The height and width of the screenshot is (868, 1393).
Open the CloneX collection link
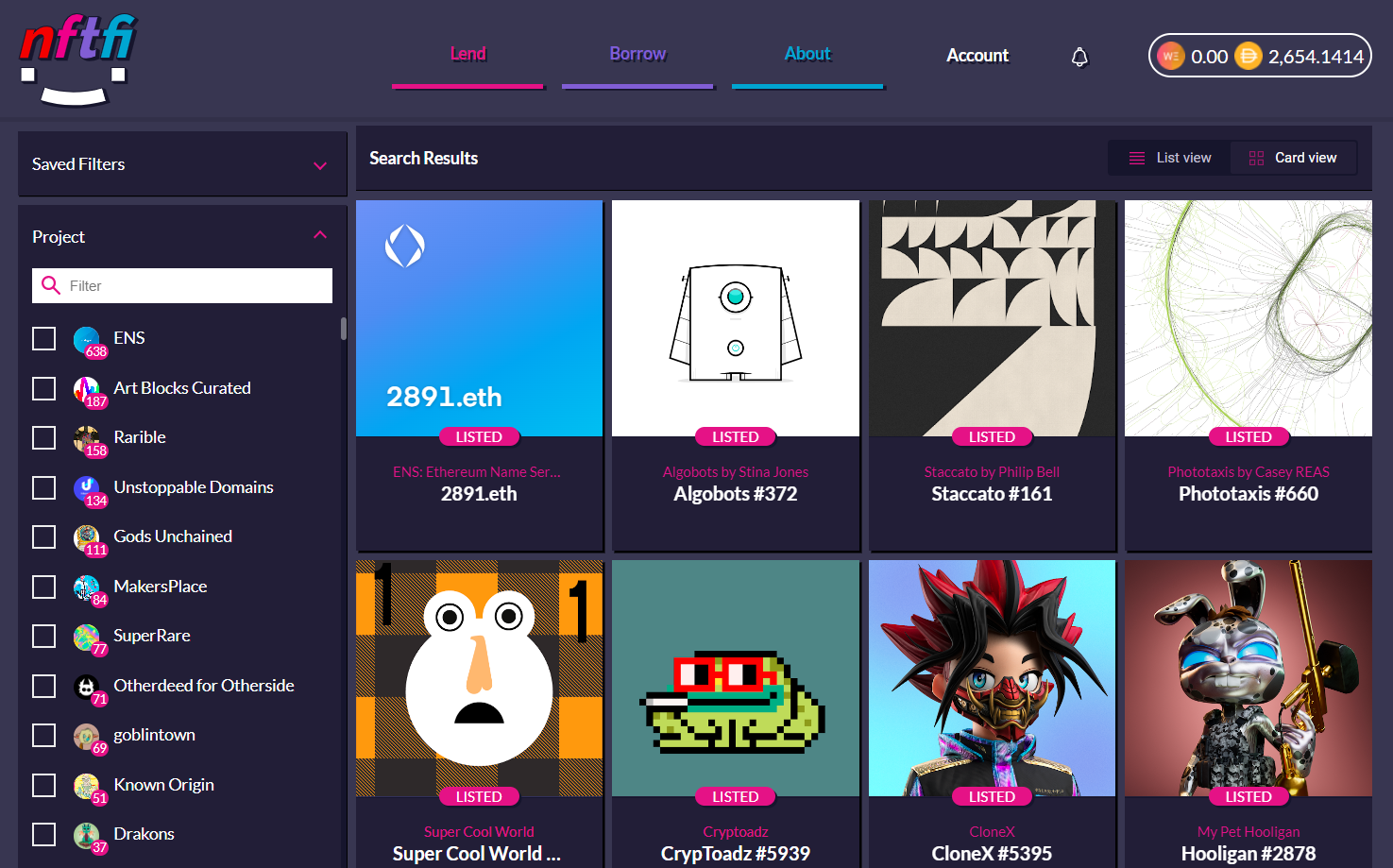coord(992,832)
